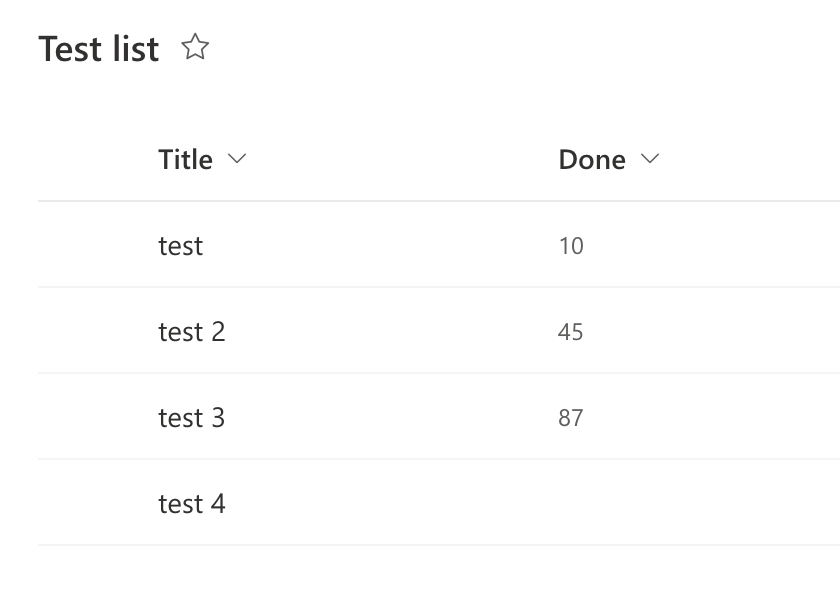Click the Test list page heading
The width and height of the screenshot is (840, 590).
tap(99, 49)
